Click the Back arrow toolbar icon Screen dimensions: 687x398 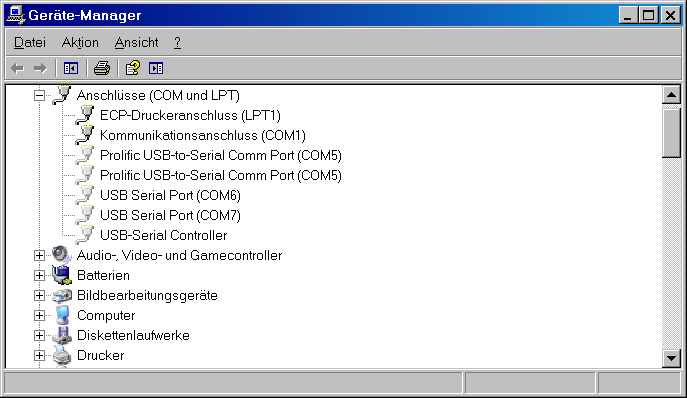(18, 68)
